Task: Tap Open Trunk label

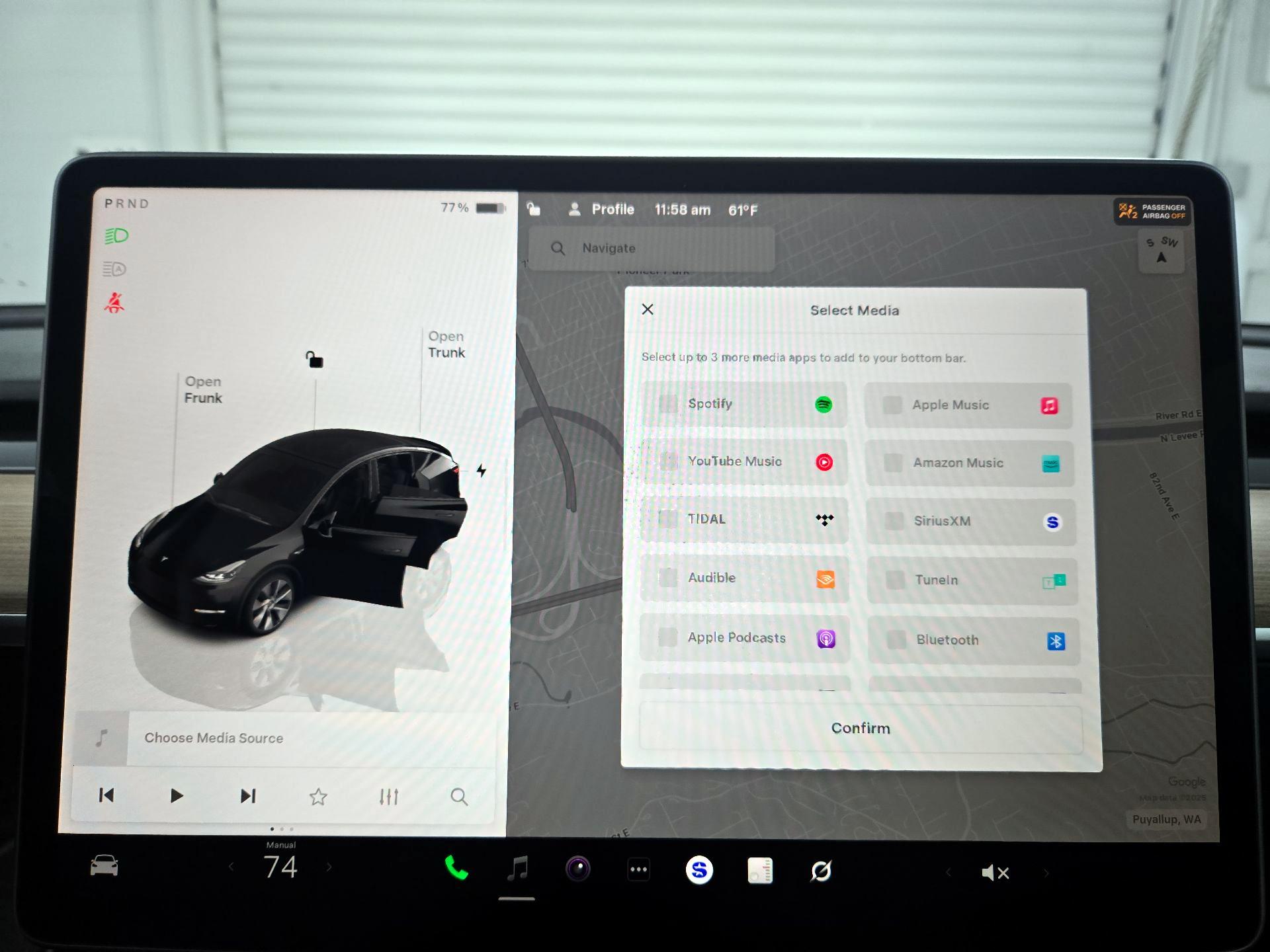Action: [x=446, y=344]
